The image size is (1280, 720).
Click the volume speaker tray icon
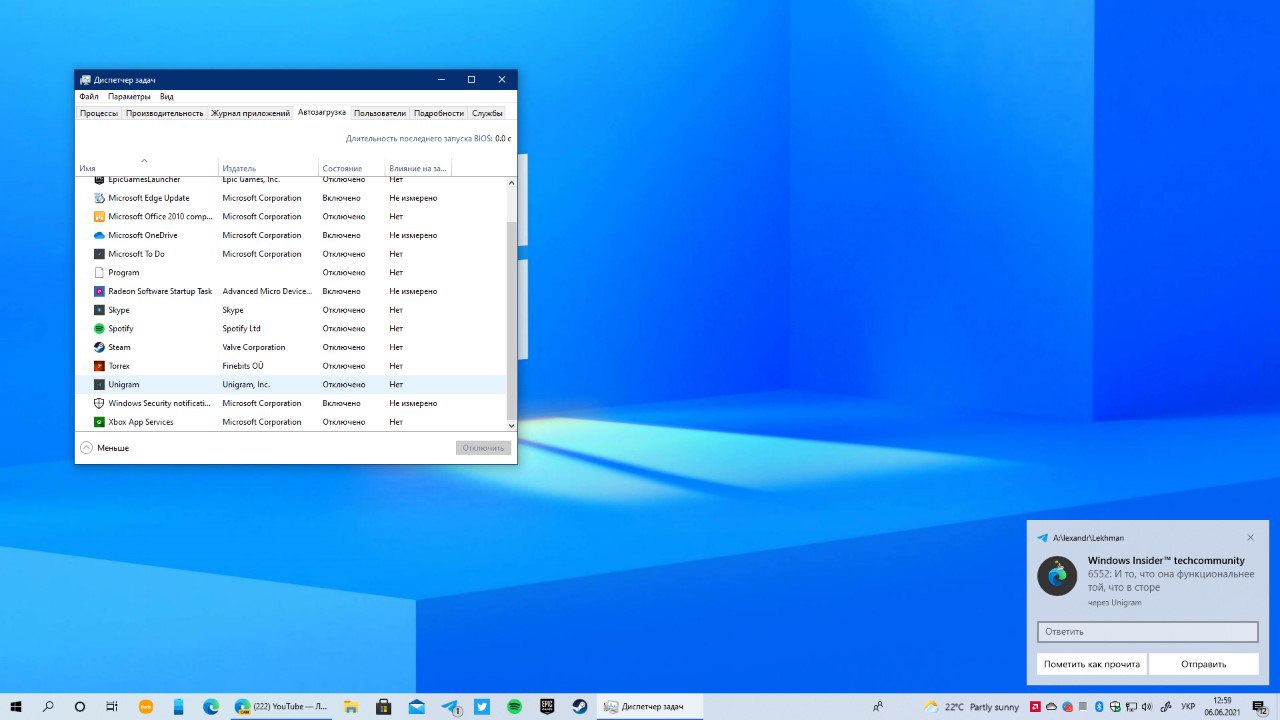pos(1147,707)
